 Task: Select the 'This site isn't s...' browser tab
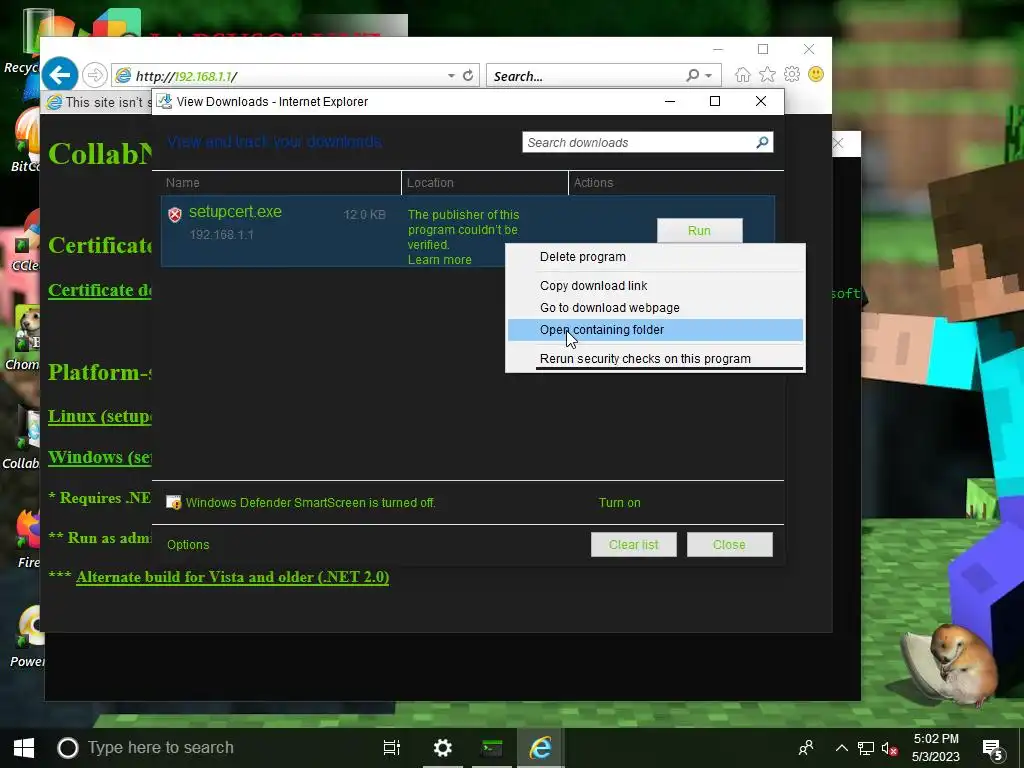click(97, 102)
